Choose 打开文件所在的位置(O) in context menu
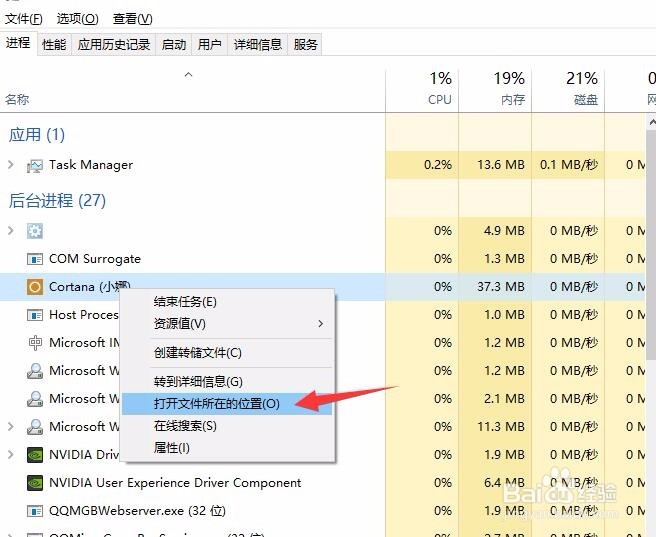Image resolution: width=656 pixels, height=537 pixels. (x=228, y=404)
